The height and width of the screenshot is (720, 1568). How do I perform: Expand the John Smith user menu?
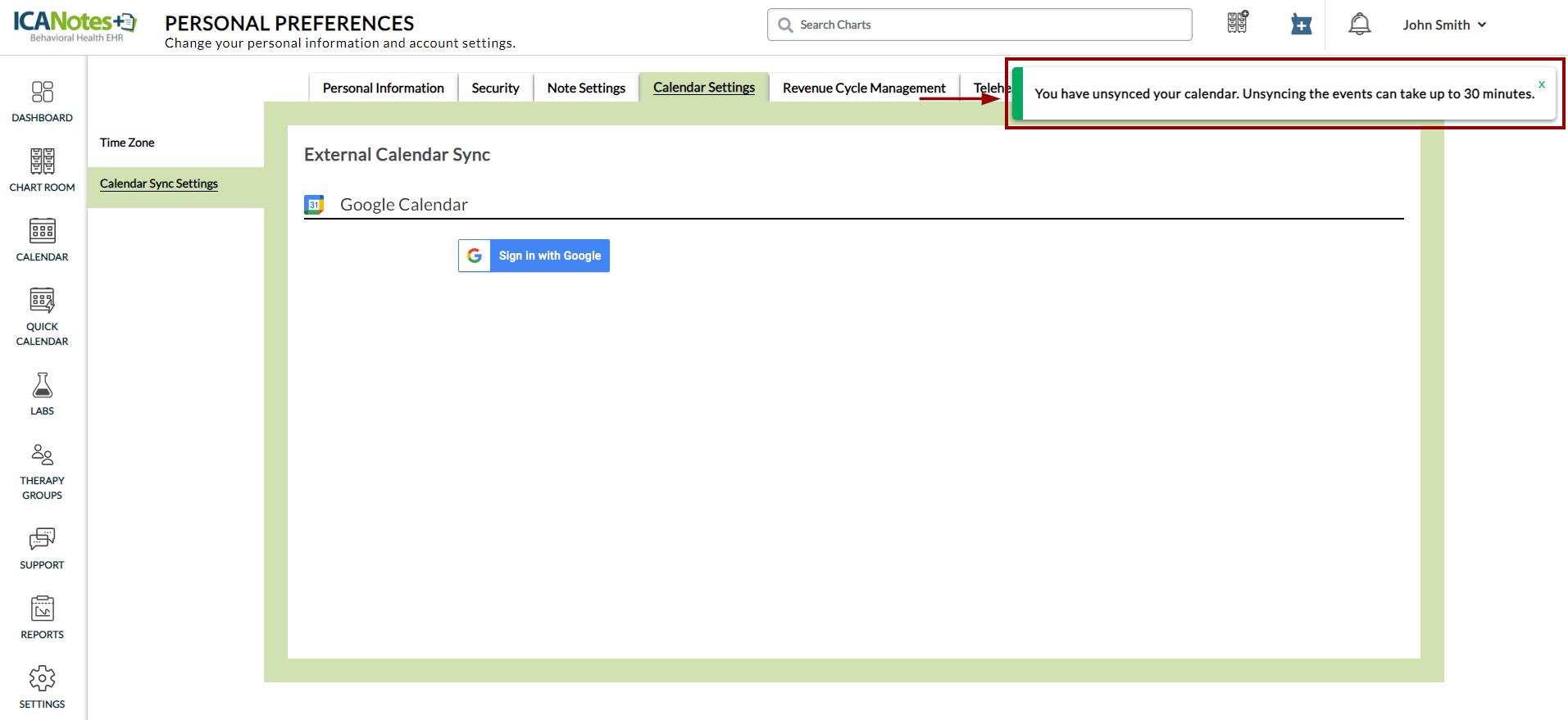pos(1443,25)
